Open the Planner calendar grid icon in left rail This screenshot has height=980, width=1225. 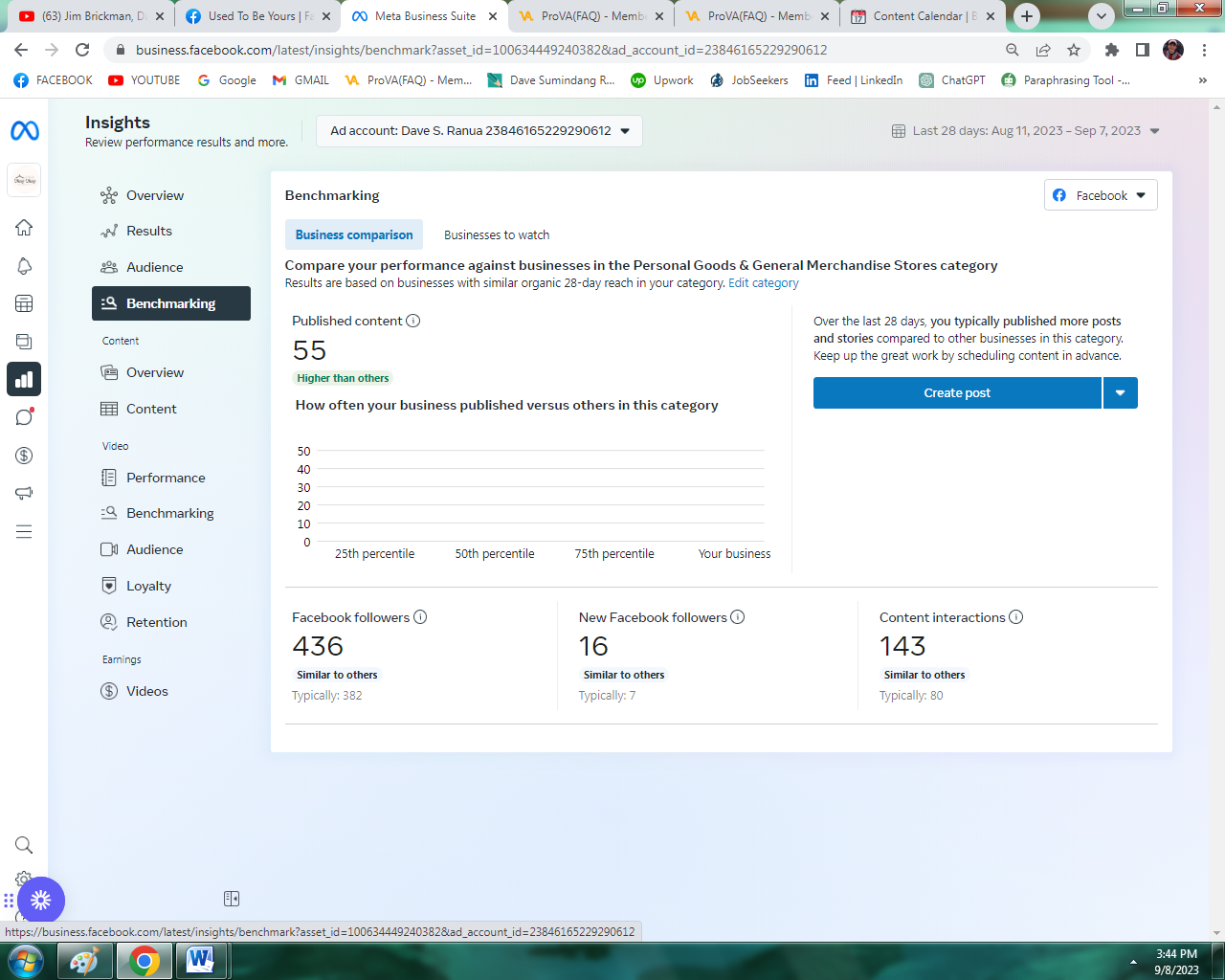coord(24,303)
